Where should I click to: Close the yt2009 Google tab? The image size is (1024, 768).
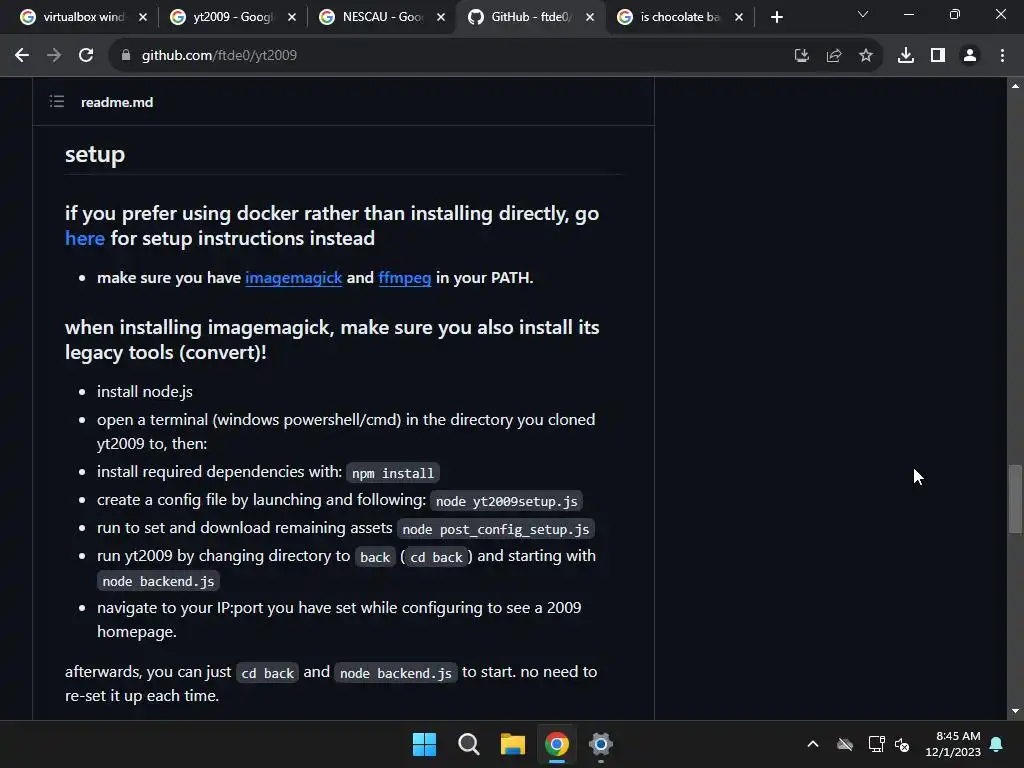tap(292, 18)
